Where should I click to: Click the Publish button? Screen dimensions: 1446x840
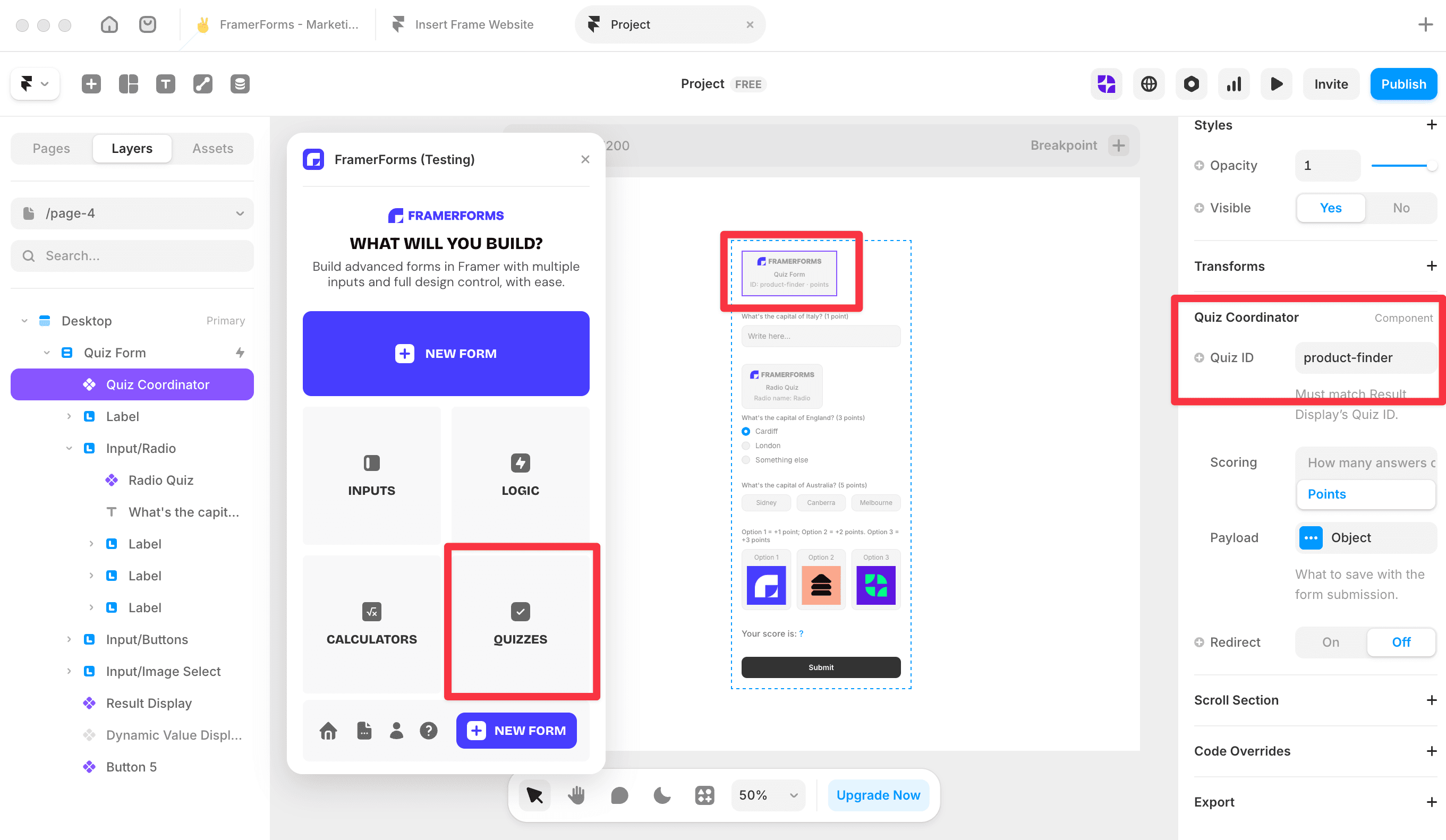pyautogui.click(x=1404, y=84)
